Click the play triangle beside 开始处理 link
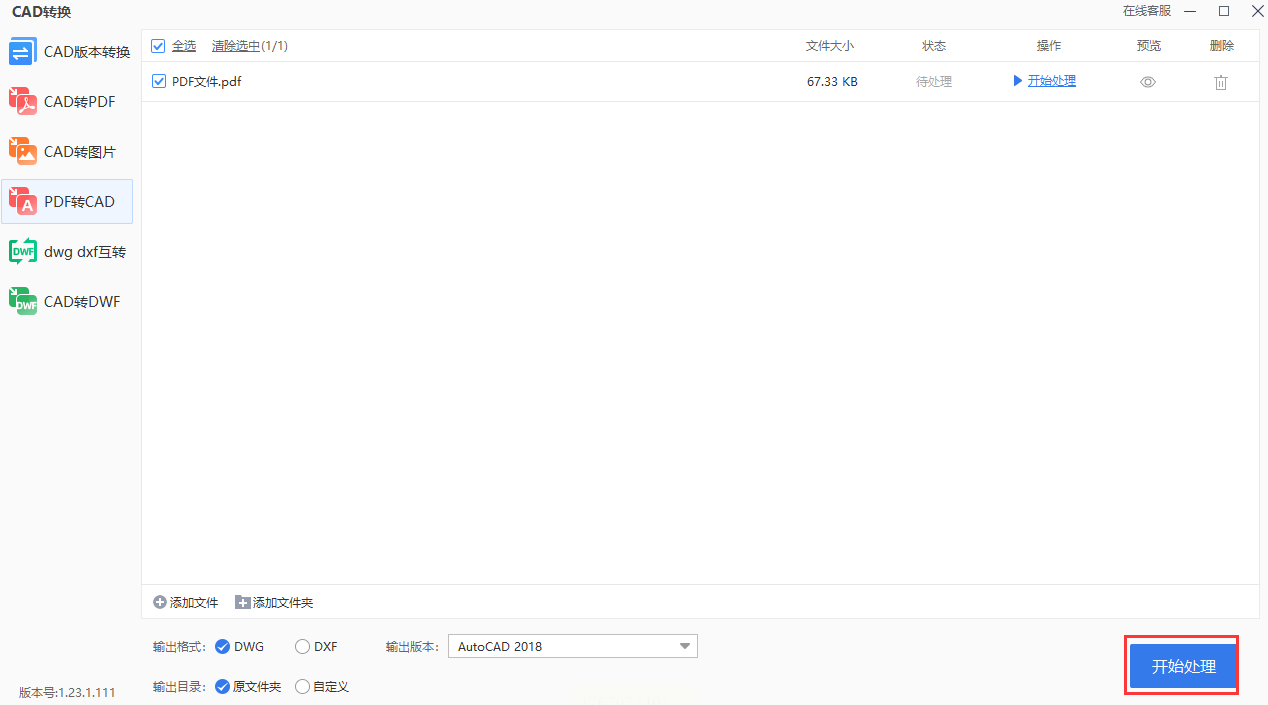 coord(1018,81)
